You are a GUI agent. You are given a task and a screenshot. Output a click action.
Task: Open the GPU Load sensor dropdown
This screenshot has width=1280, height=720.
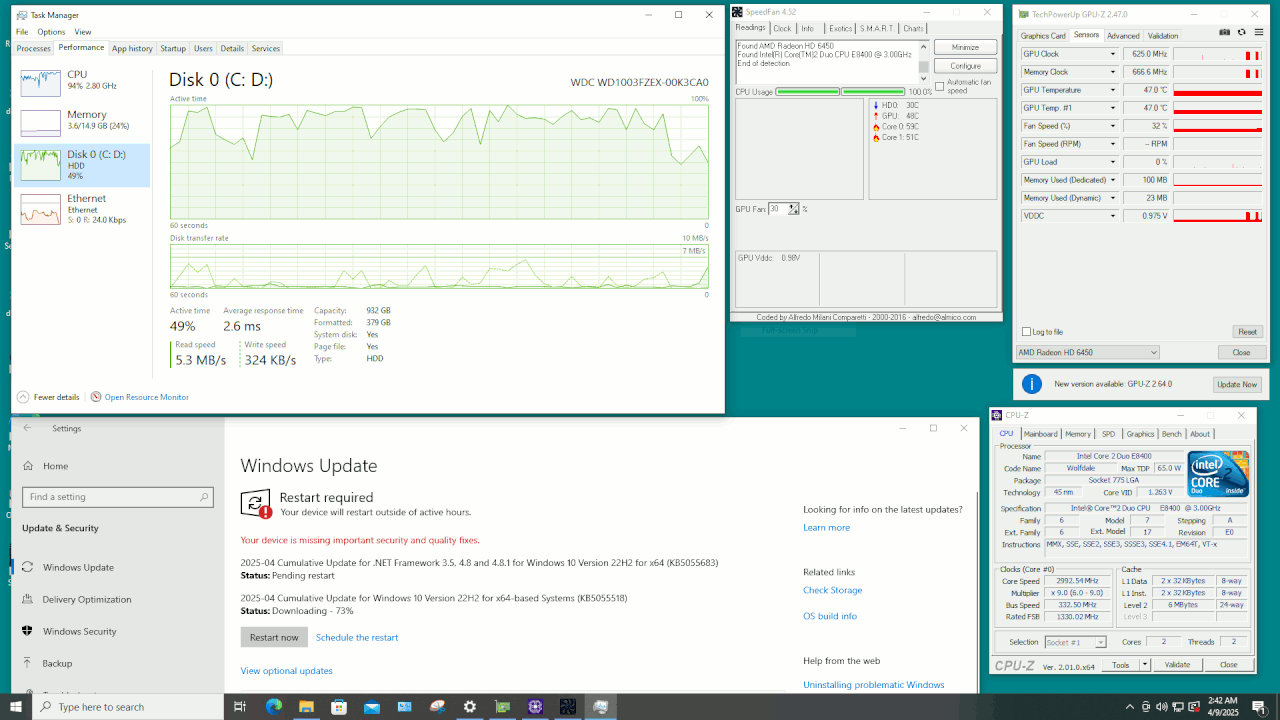coord(1113,162)
